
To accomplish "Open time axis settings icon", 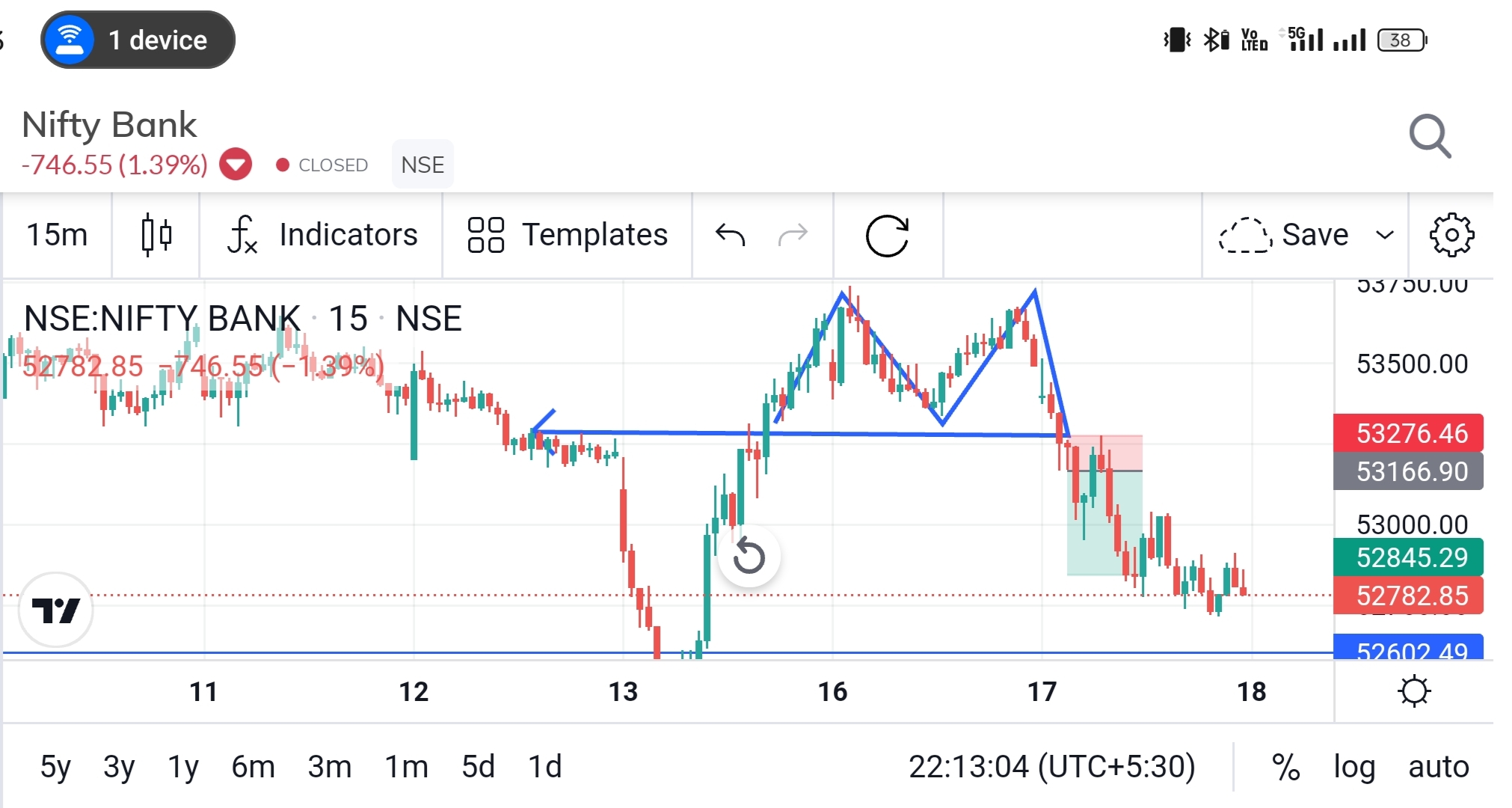I will pos(1413,691).
